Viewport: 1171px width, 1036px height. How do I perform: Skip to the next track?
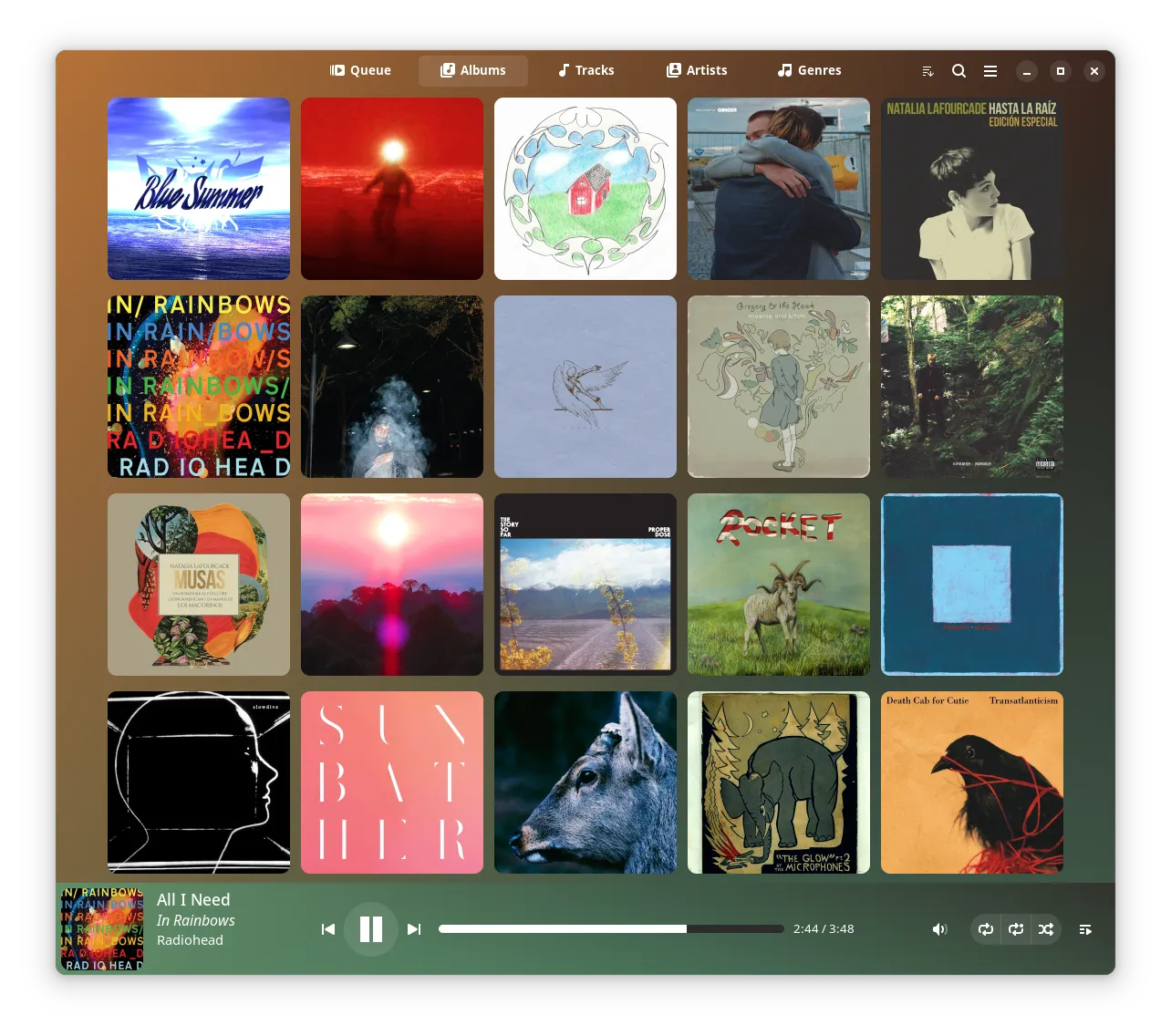(x=414, y=929)
